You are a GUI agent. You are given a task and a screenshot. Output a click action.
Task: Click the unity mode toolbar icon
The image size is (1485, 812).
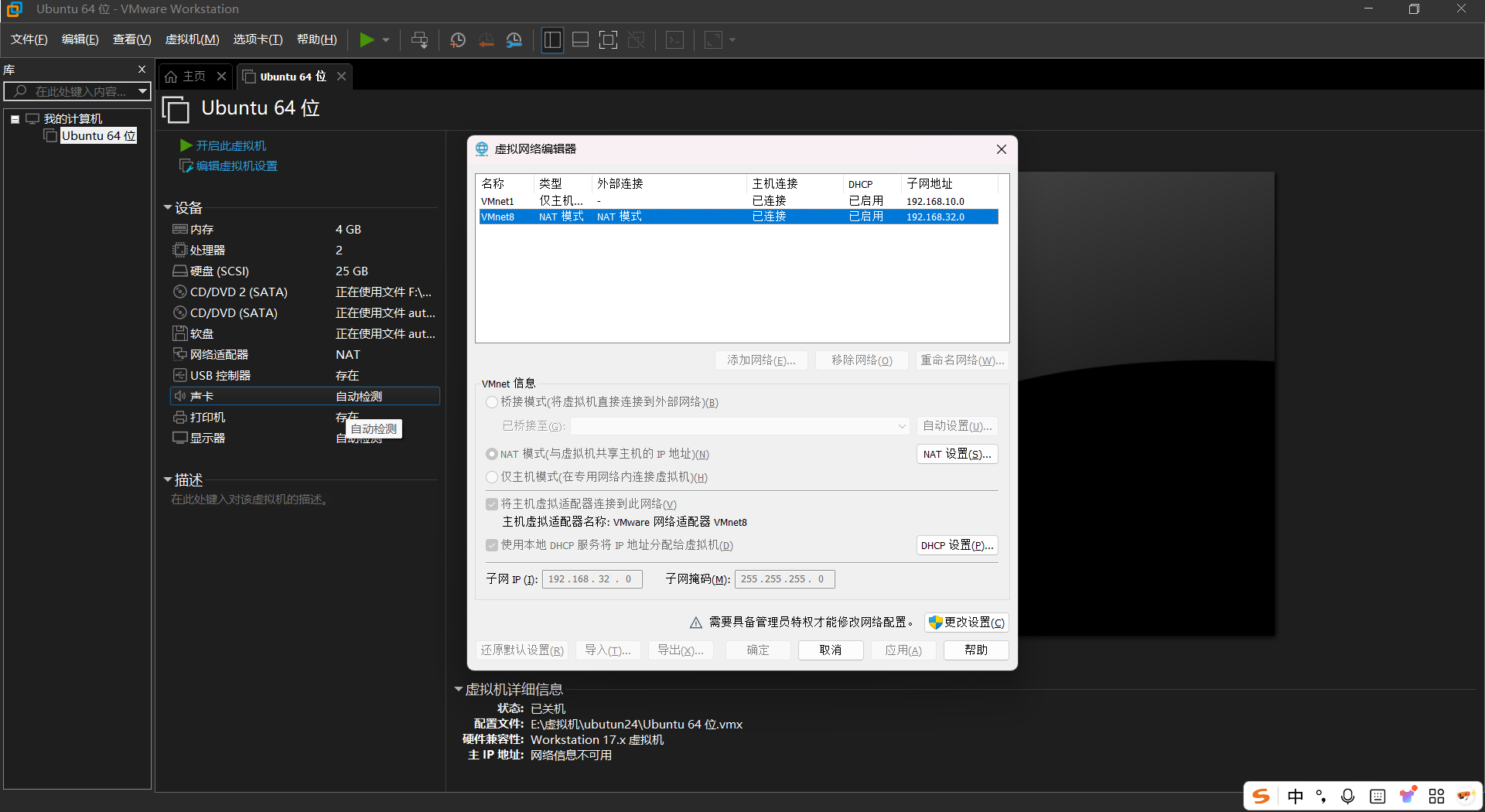pos(637,40)
